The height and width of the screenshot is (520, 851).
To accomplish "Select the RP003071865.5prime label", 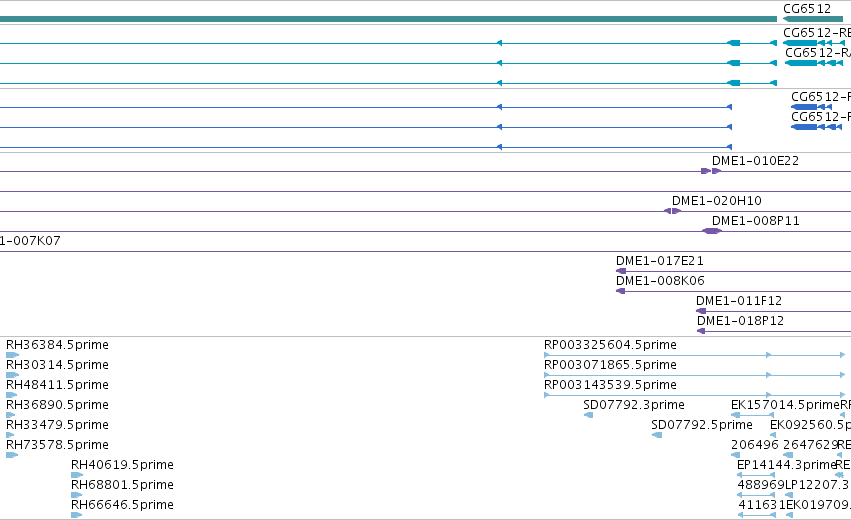I will click(x=610, y=365).
